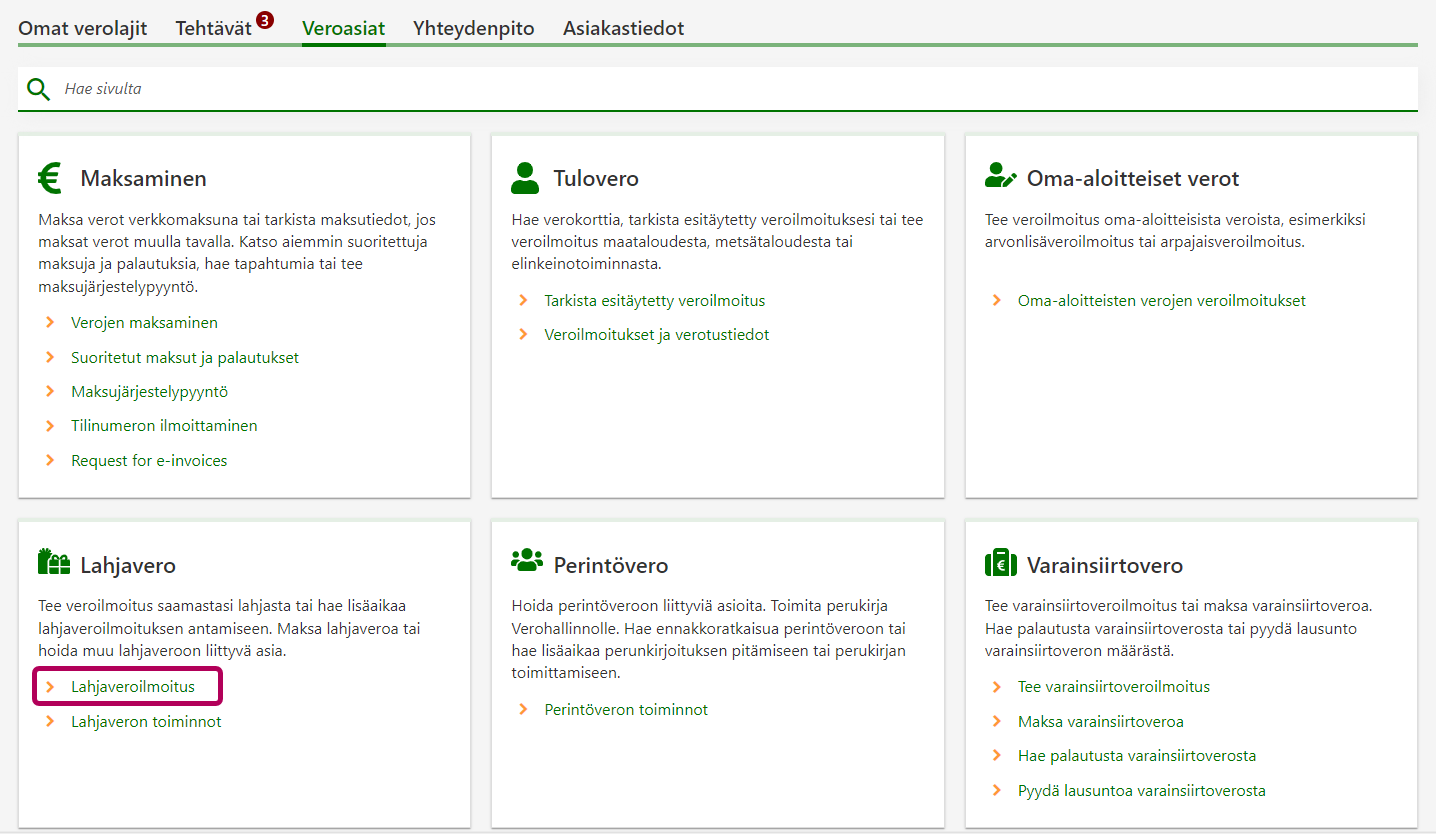Click the person-with-pencil icon beside Oma-aloitteiset verot
This screenshot has width=1436, height=834.
tap(999, 178)
